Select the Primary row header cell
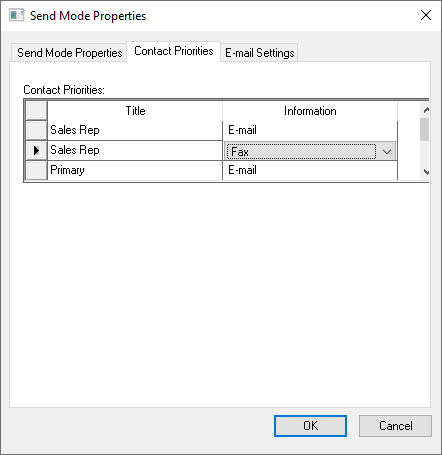The height and width of the screenshot is (455, 442). 36,170
